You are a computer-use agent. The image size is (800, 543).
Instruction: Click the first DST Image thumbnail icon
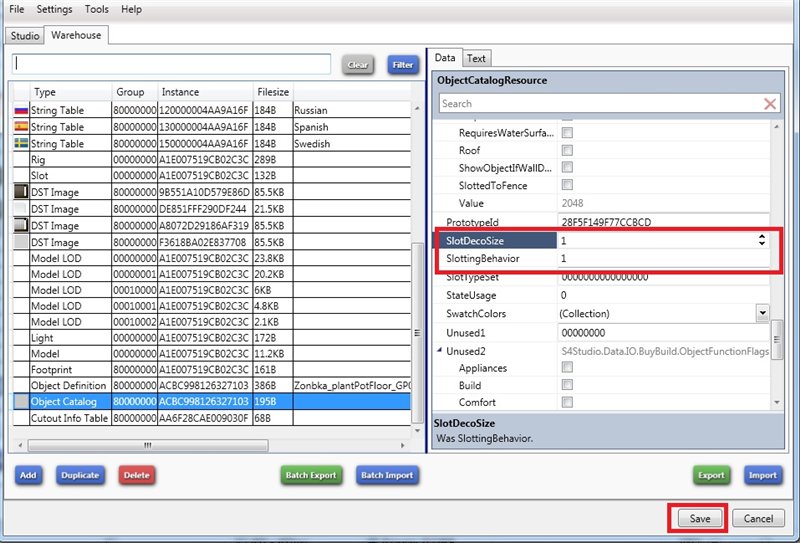(19, 191)
